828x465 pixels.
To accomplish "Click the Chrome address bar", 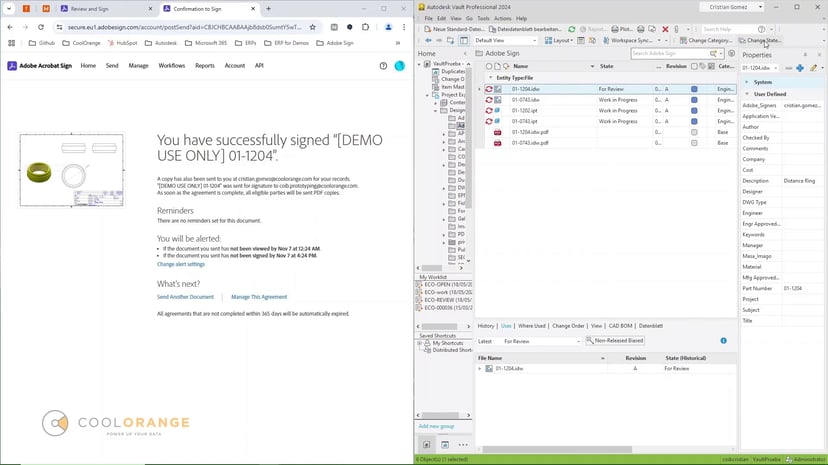I will pos(184,27).
